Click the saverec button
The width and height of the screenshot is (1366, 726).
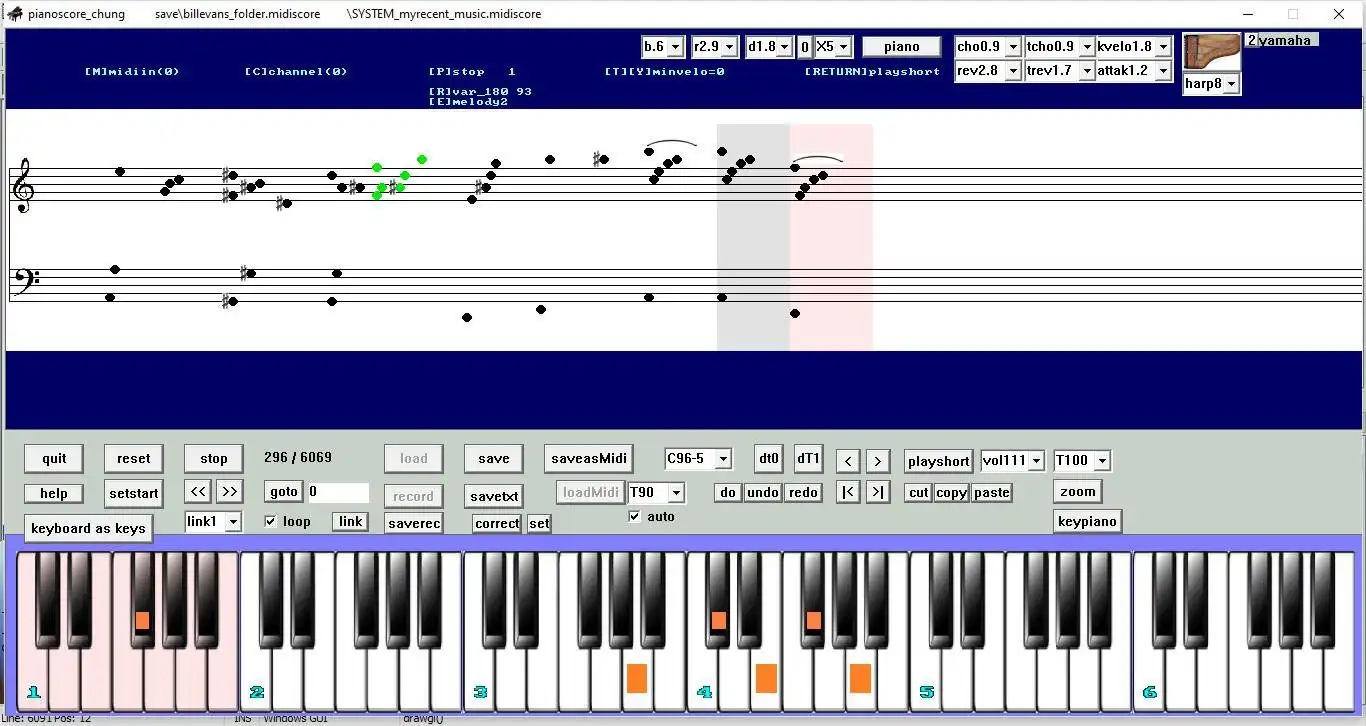coord(414,524)
